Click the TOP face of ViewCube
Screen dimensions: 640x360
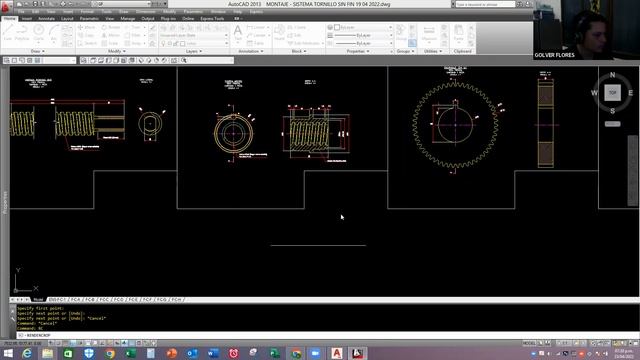(x=612, y=93)
